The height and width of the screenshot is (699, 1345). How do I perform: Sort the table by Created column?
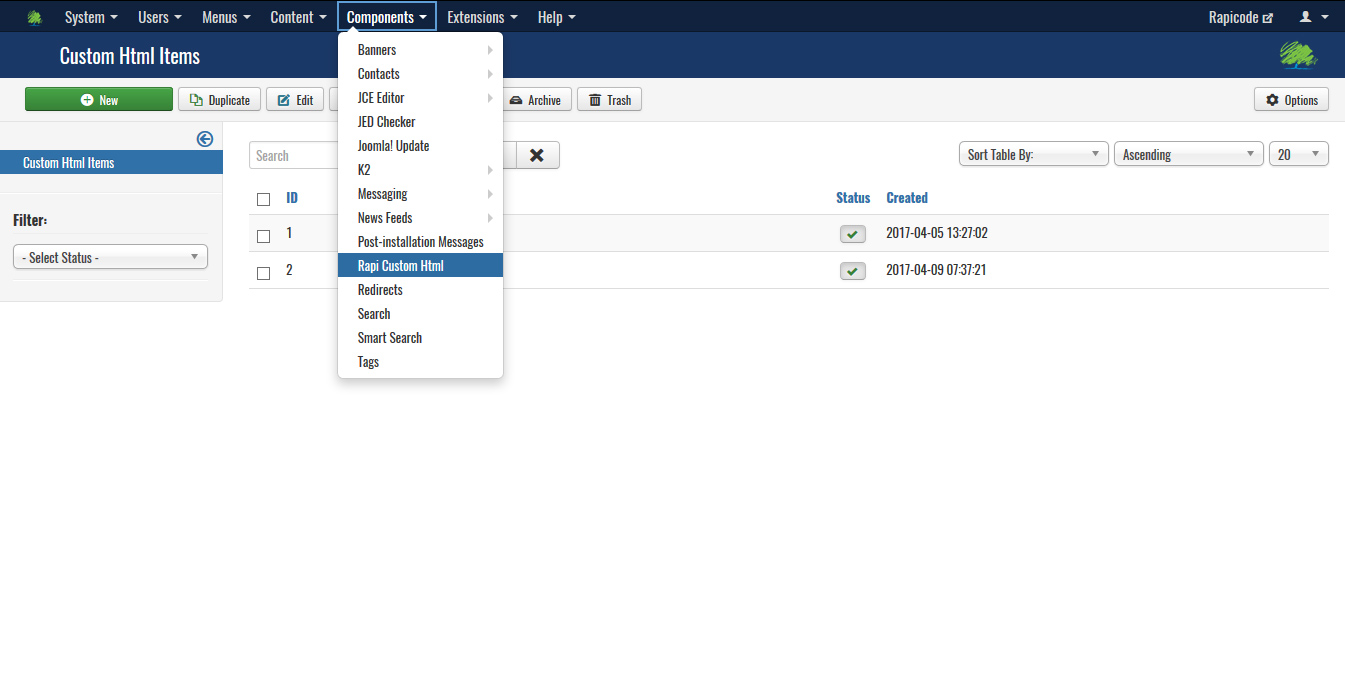[x=907, y=198]
